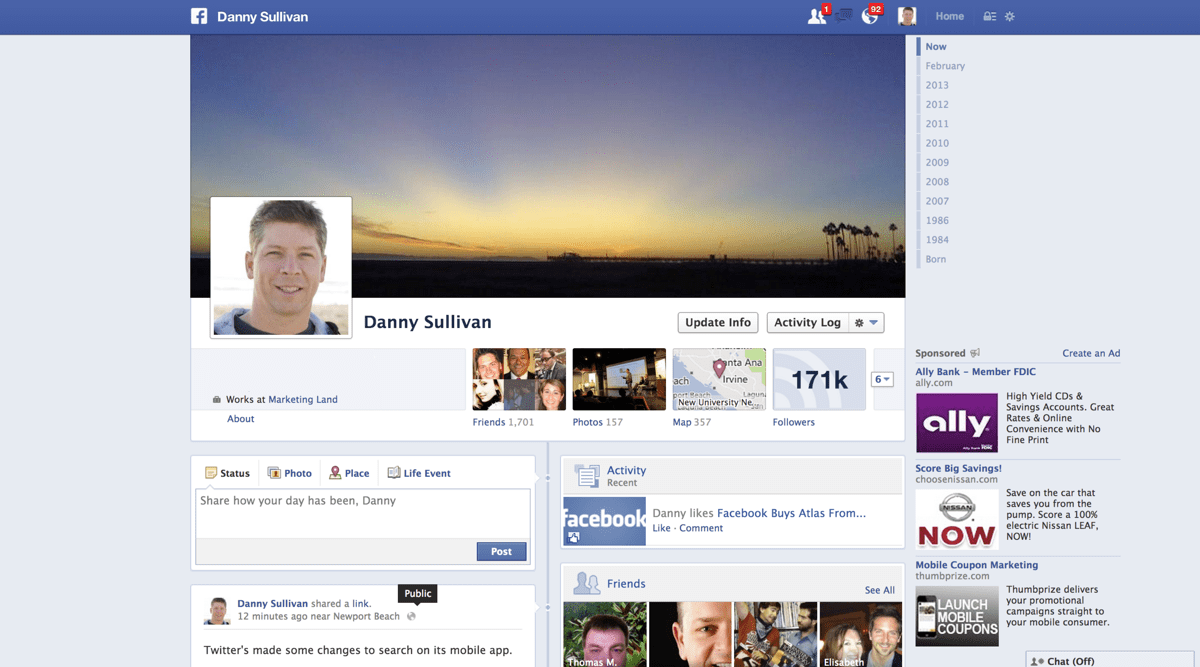Click the Friends section people icon
Image resolution: width=1200 pixels, height=667 pixels.
(x=587, y=583)
